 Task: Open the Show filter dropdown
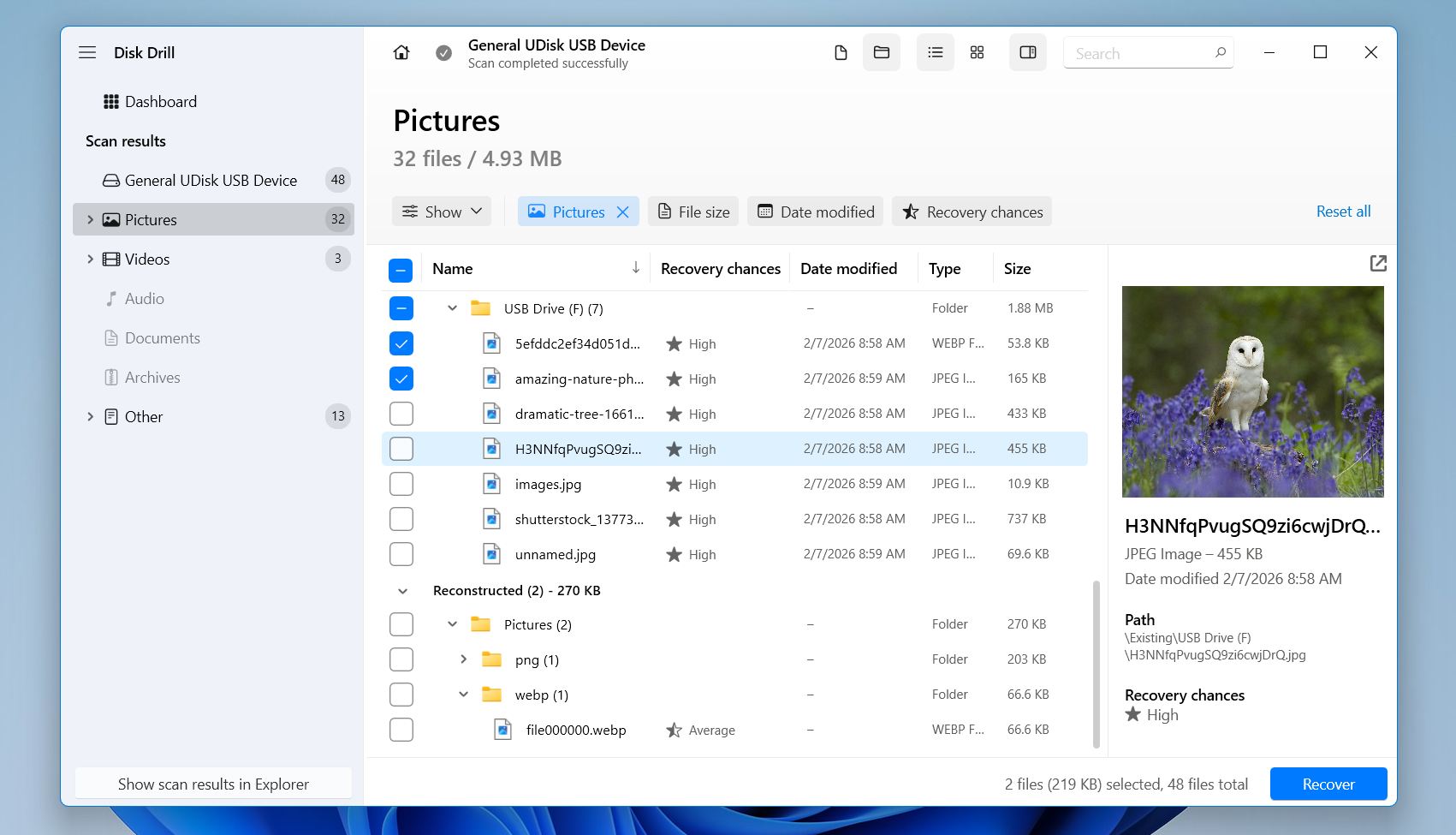click(x=441, y=211)
